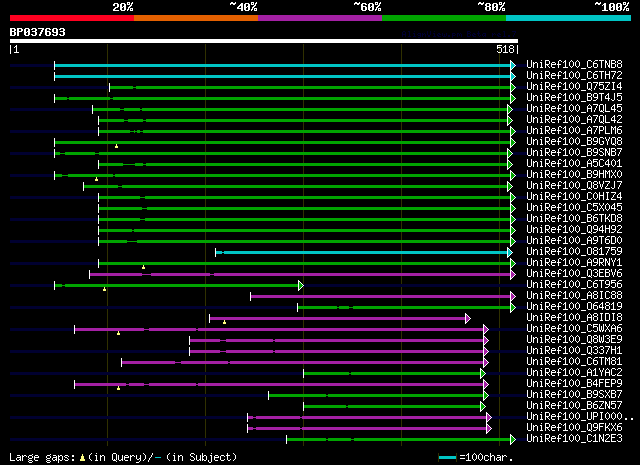Screen dimensions: 640x465
Task: Click the white query sequence bar
Action: pos(264,41)
